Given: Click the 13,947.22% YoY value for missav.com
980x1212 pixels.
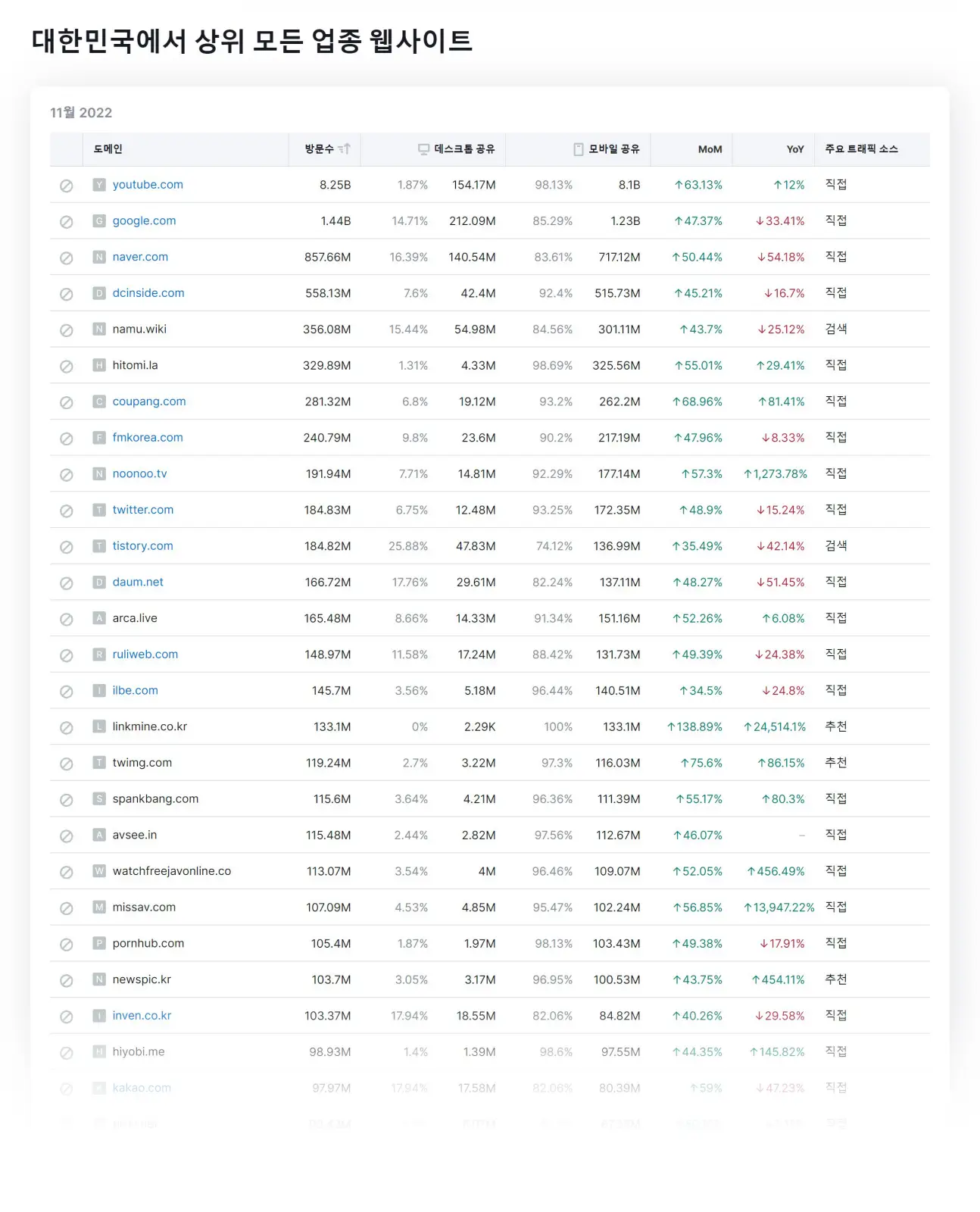Looking at the screenshot, I should click(x=779, y=907).
